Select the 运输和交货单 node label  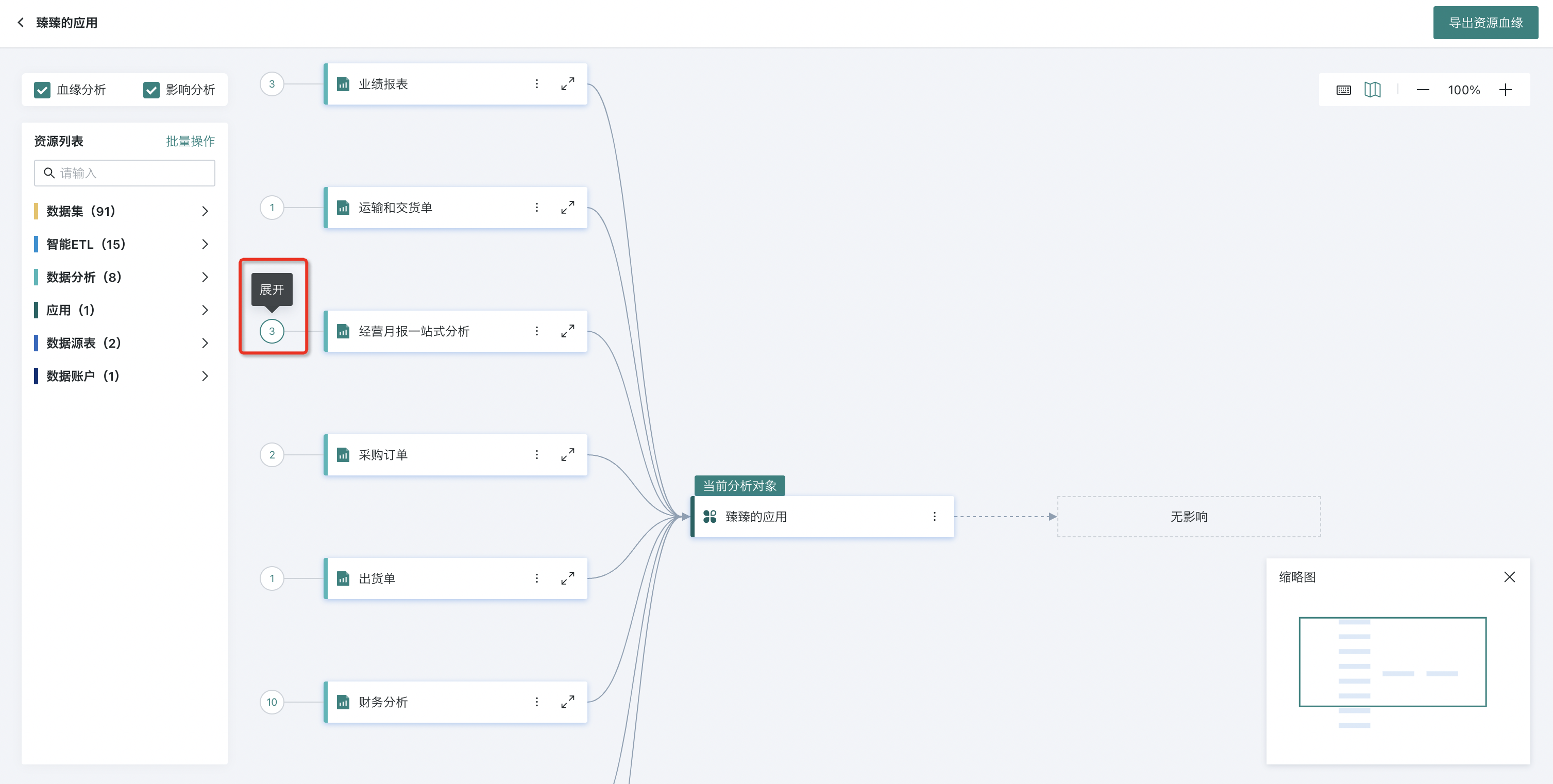tap(396, 207)
